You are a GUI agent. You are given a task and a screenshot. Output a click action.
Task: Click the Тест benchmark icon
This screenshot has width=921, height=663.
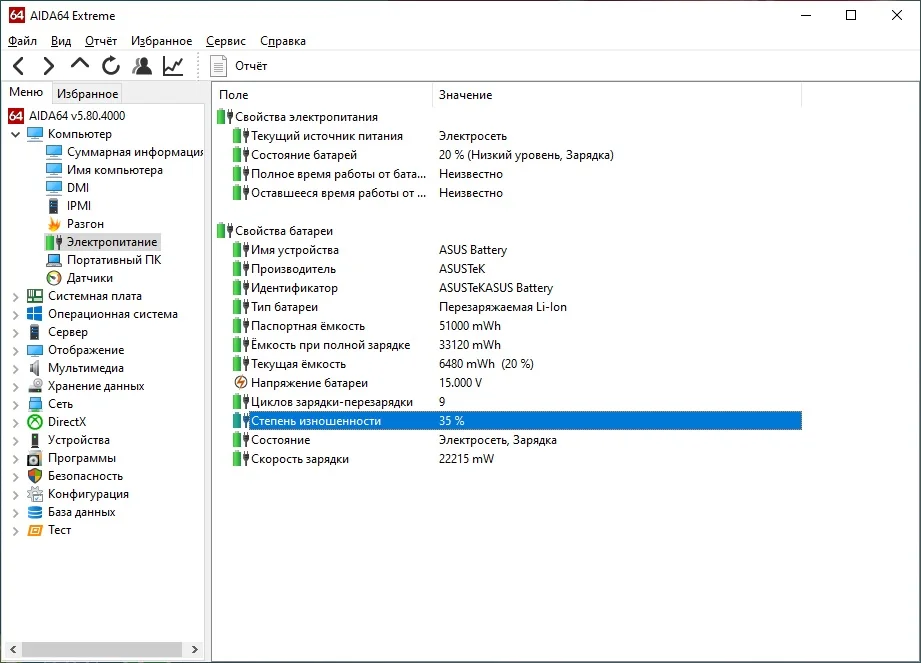tap(35, 530)
